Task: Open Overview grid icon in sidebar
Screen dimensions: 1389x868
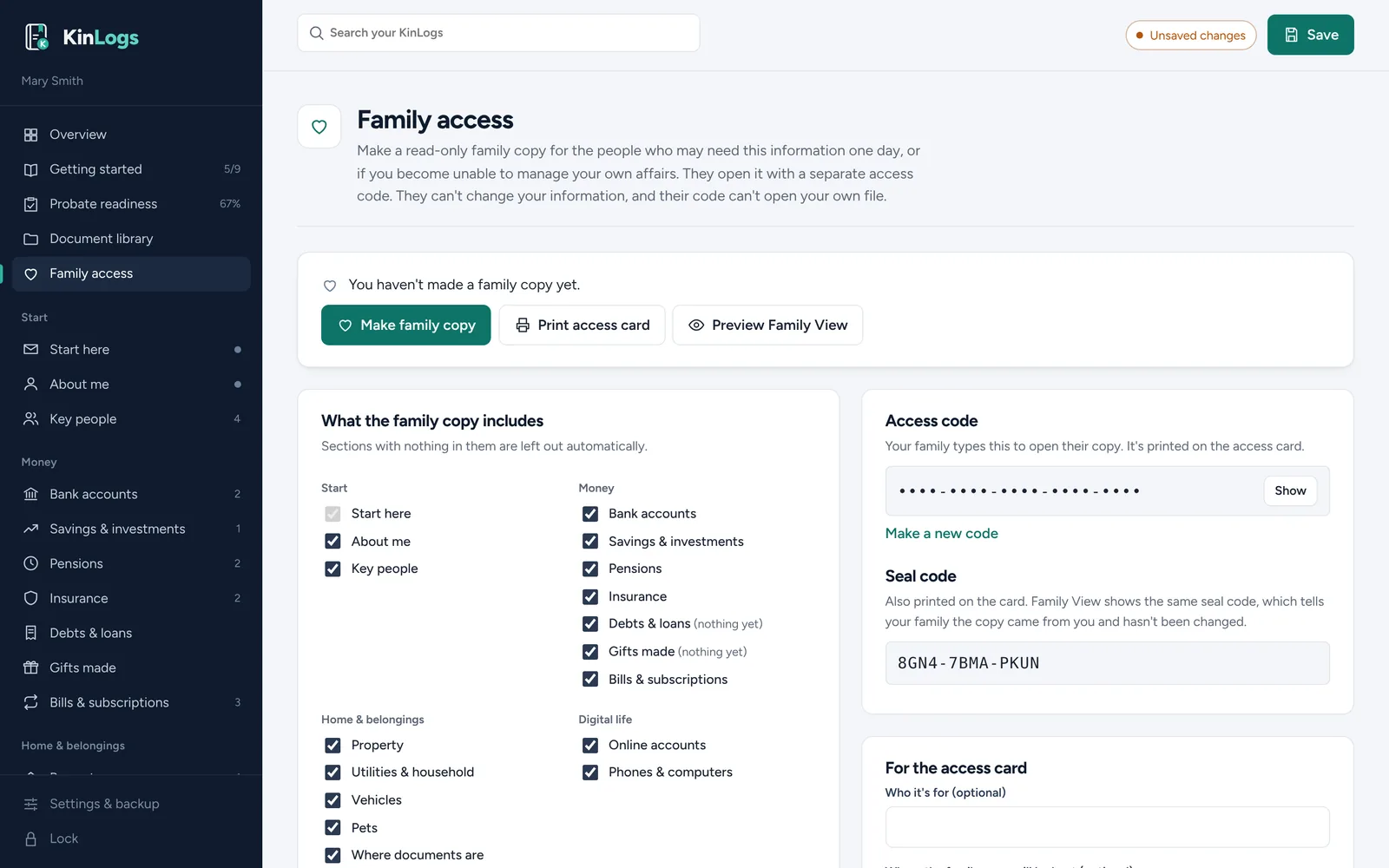Action: point(31,135)
